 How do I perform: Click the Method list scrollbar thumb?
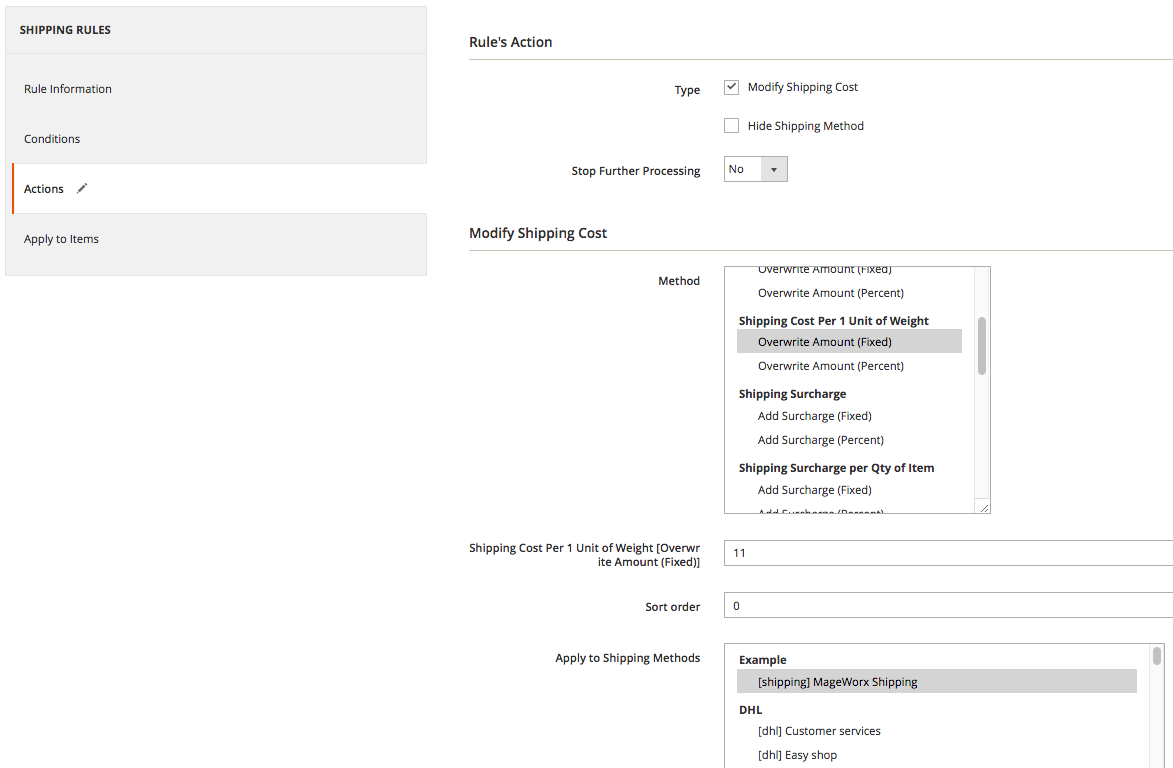tap(982, 346)
